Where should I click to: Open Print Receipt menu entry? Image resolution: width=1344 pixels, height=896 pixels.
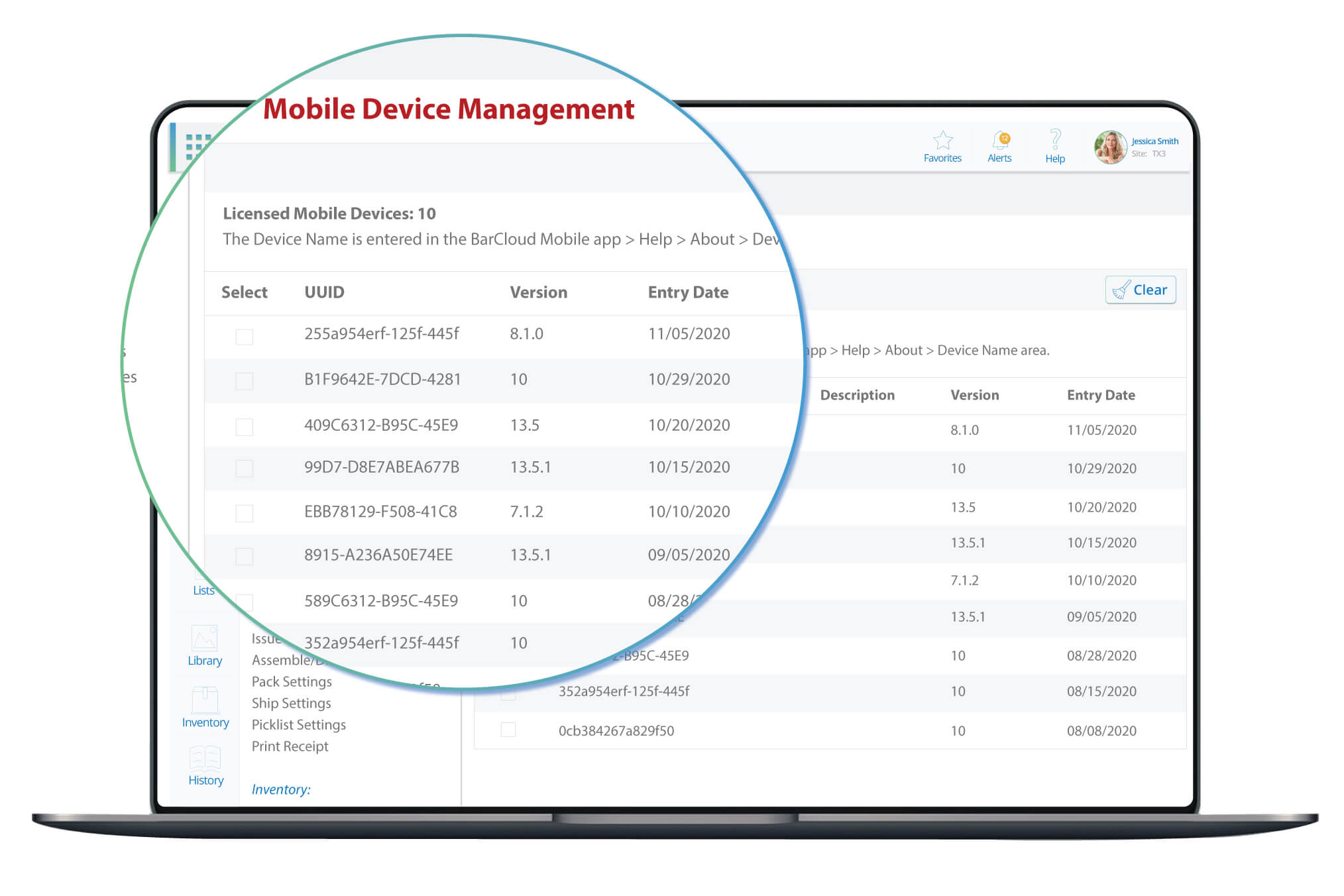[290, 746]
